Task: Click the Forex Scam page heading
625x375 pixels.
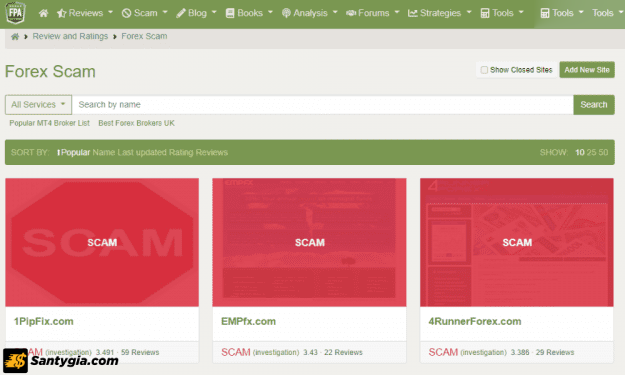Action: pyautogui.click(x=50, y=72)
